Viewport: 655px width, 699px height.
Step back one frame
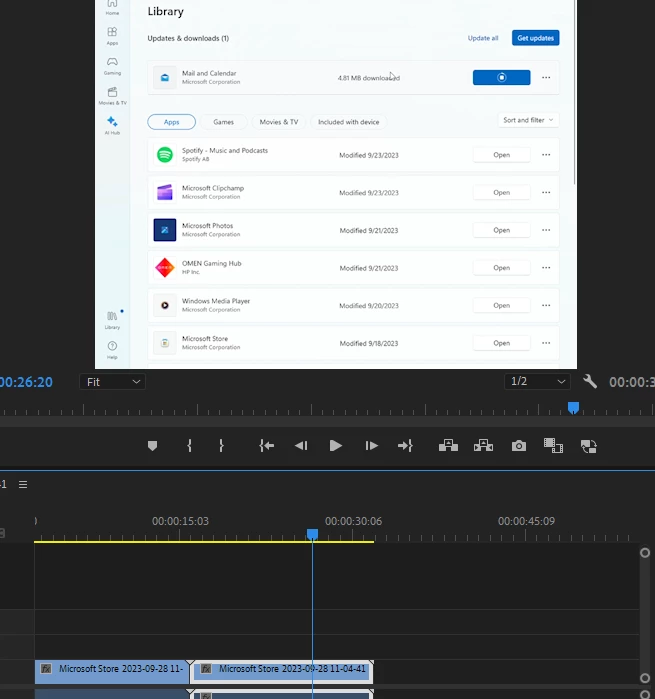pos(301,446)
